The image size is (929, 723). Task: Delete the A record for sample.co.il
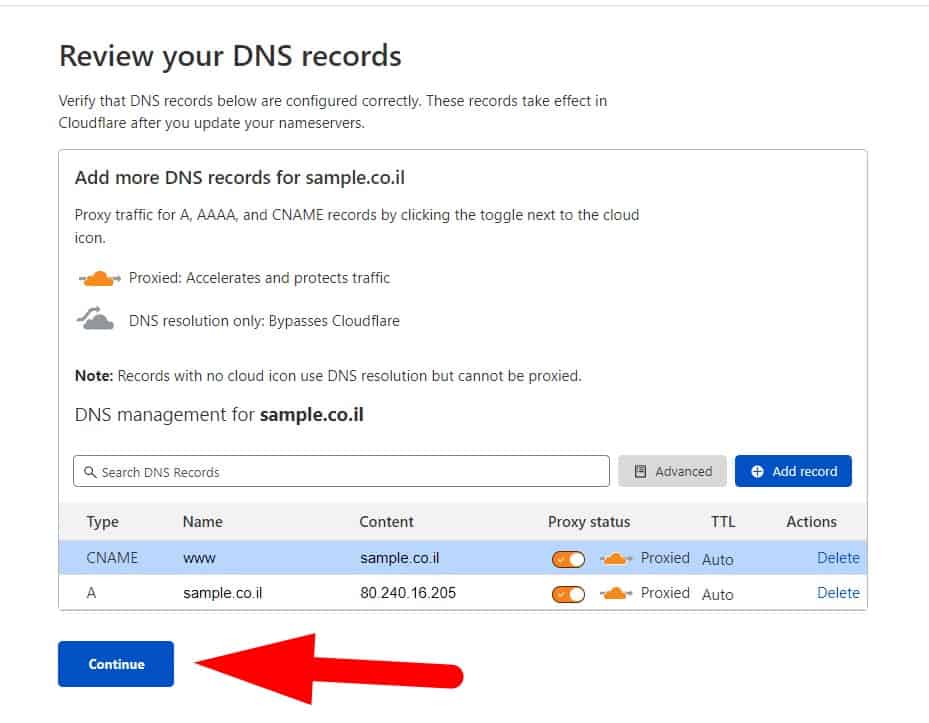[838, 593]
